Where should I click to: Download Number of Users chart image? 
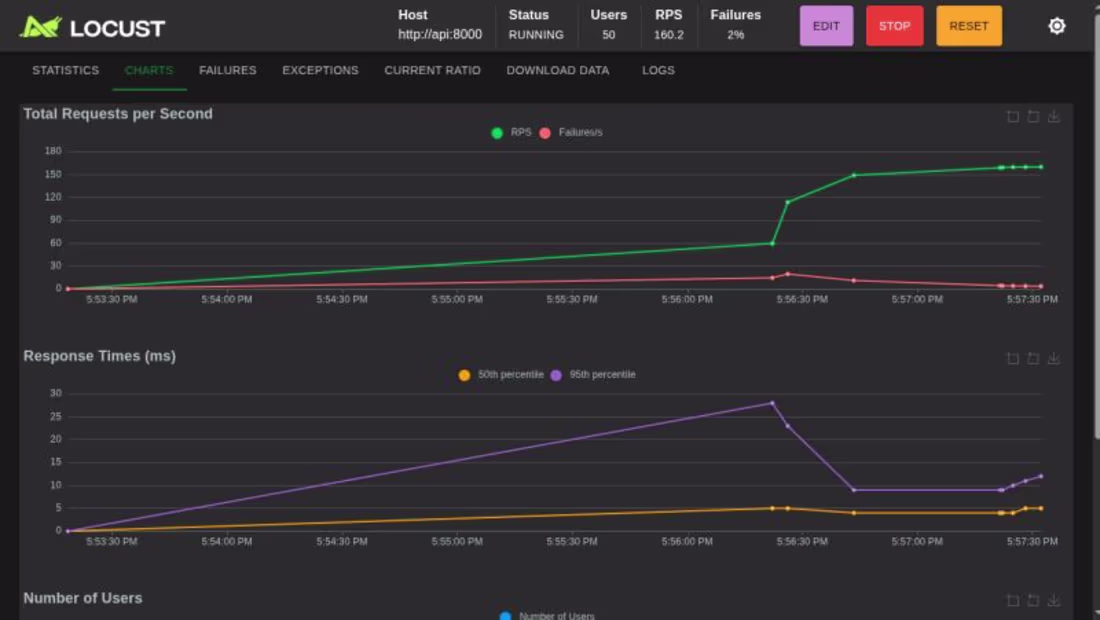click(x=1054, y=600)
